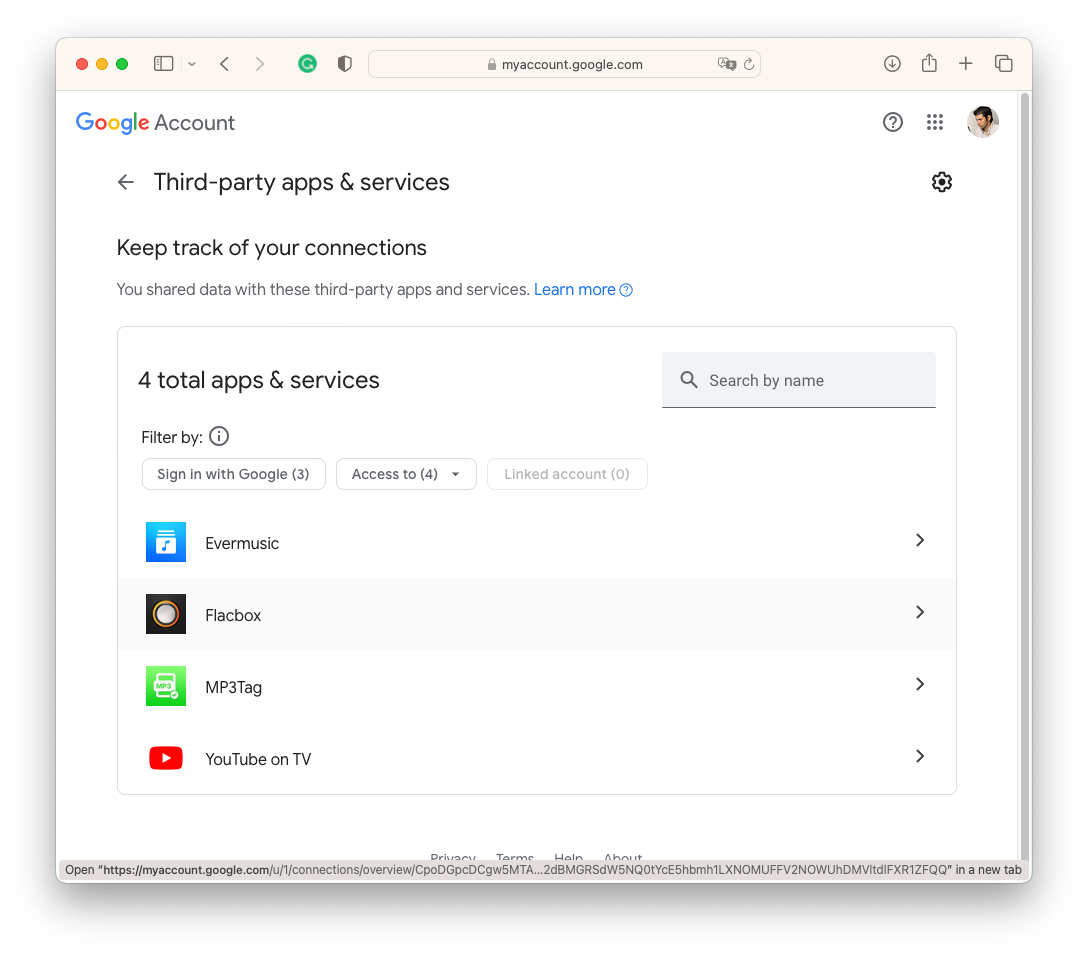
Task: Click the Learn more link
Action: (575, 289)
